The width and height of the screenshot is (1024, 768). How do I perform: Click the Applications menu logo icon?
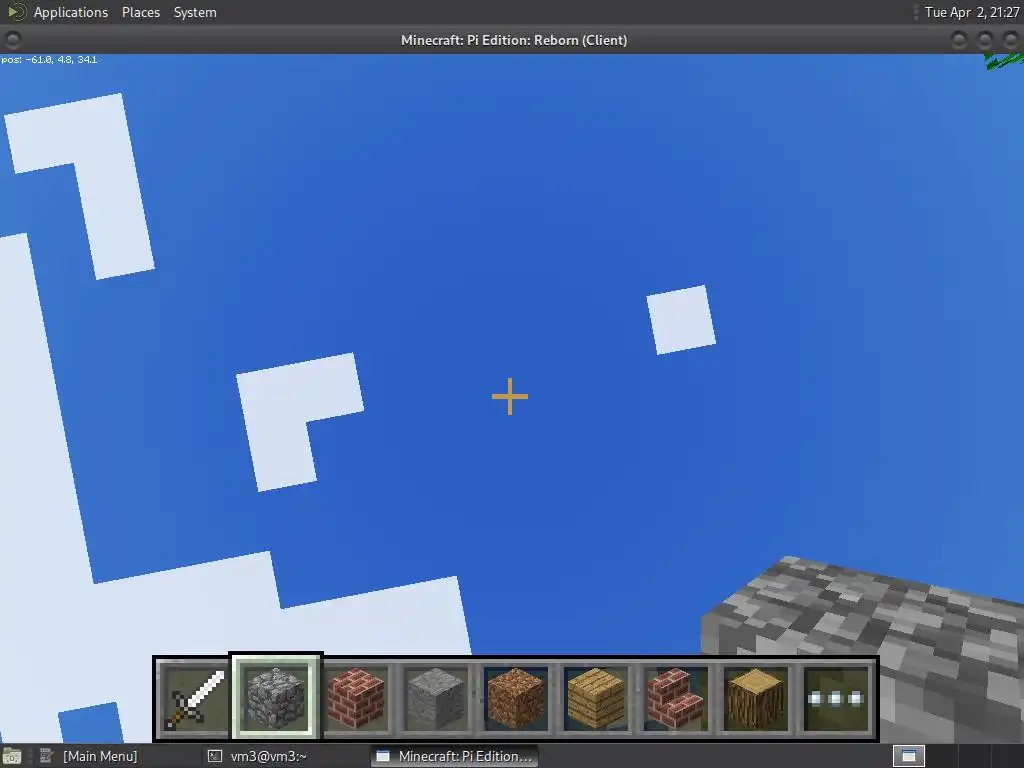click(16, 12)
